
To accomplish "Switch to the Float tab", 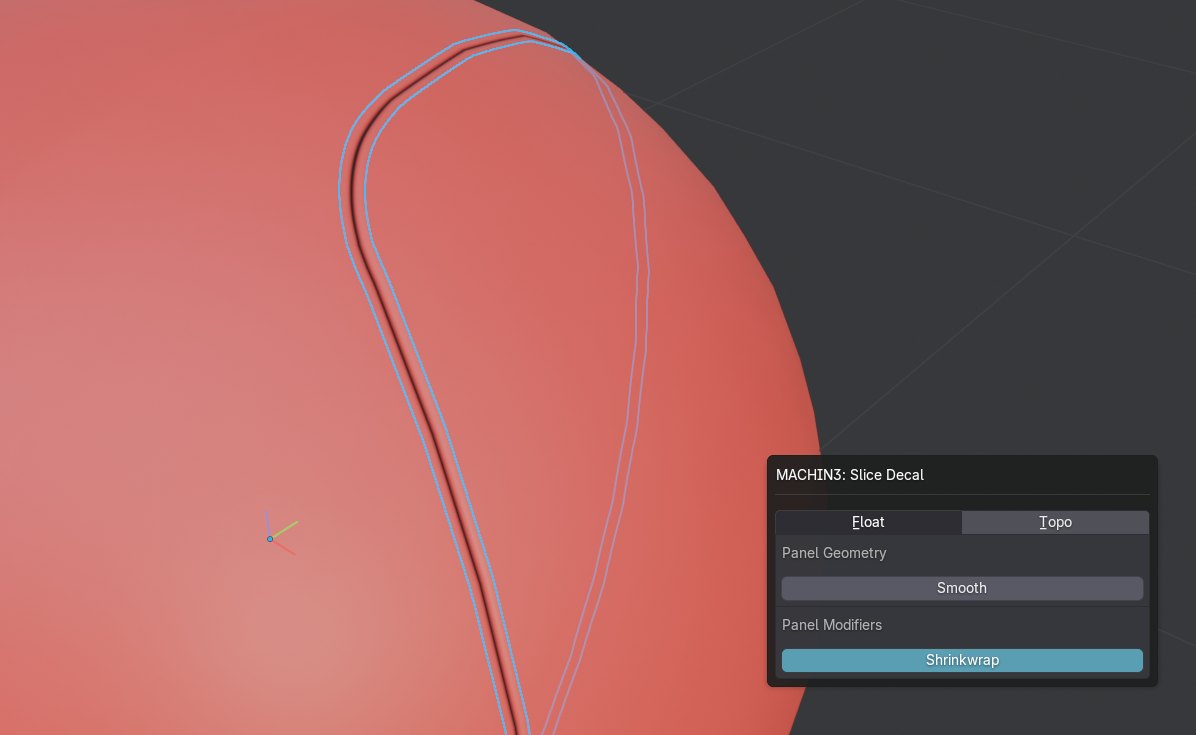I will [868, 522].
